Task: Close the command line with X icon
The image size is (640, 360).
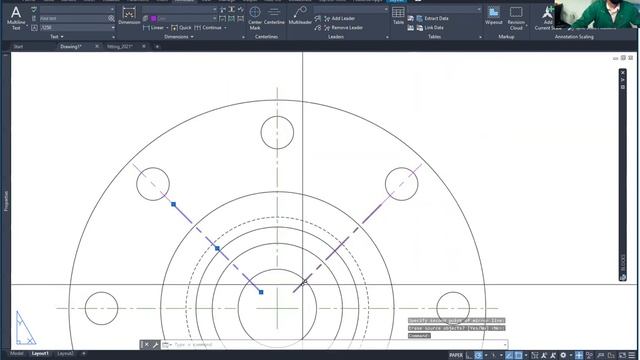Action: click(x=147, y=345)
